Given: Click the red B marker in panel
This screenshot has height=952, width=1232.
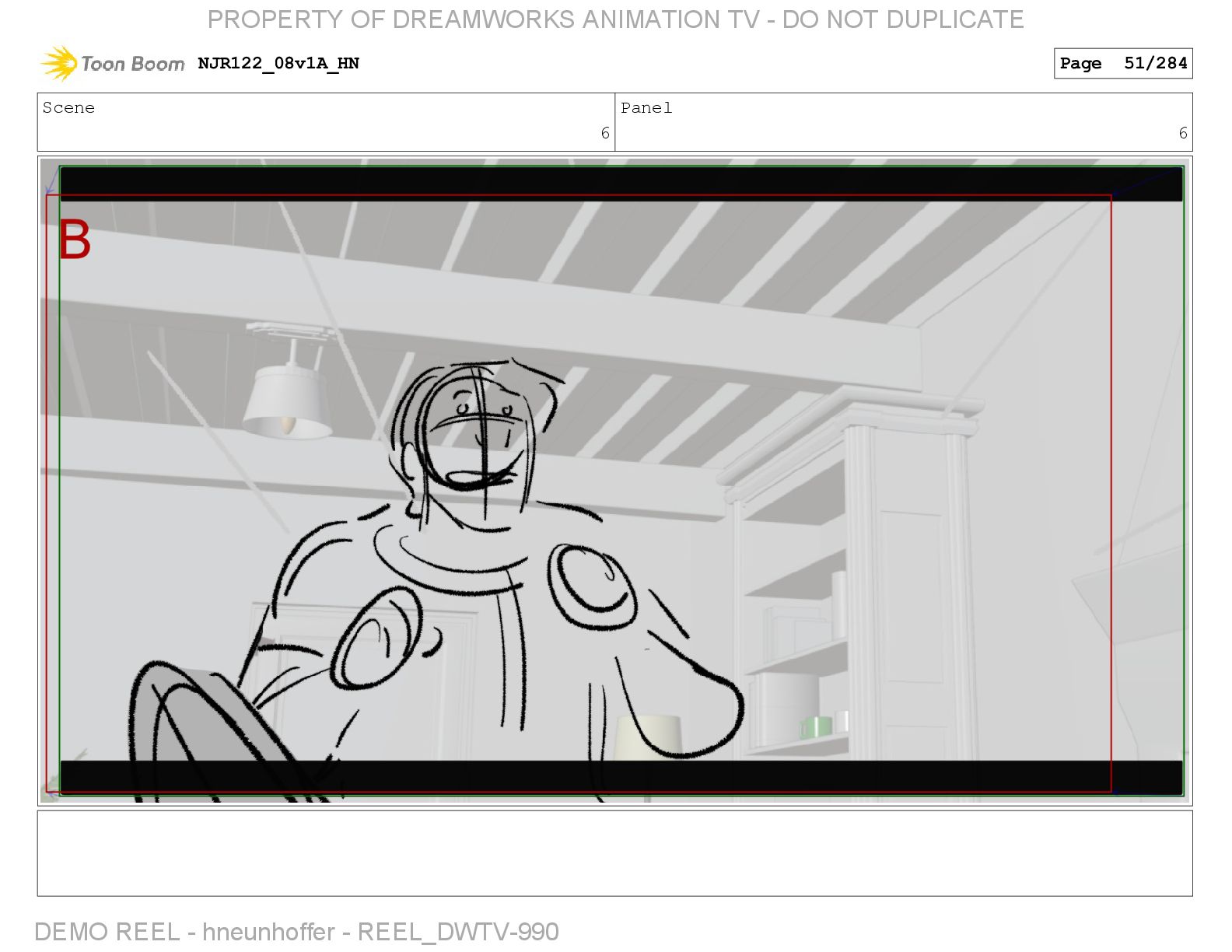Looking at the screenshot, I should 75,239.
